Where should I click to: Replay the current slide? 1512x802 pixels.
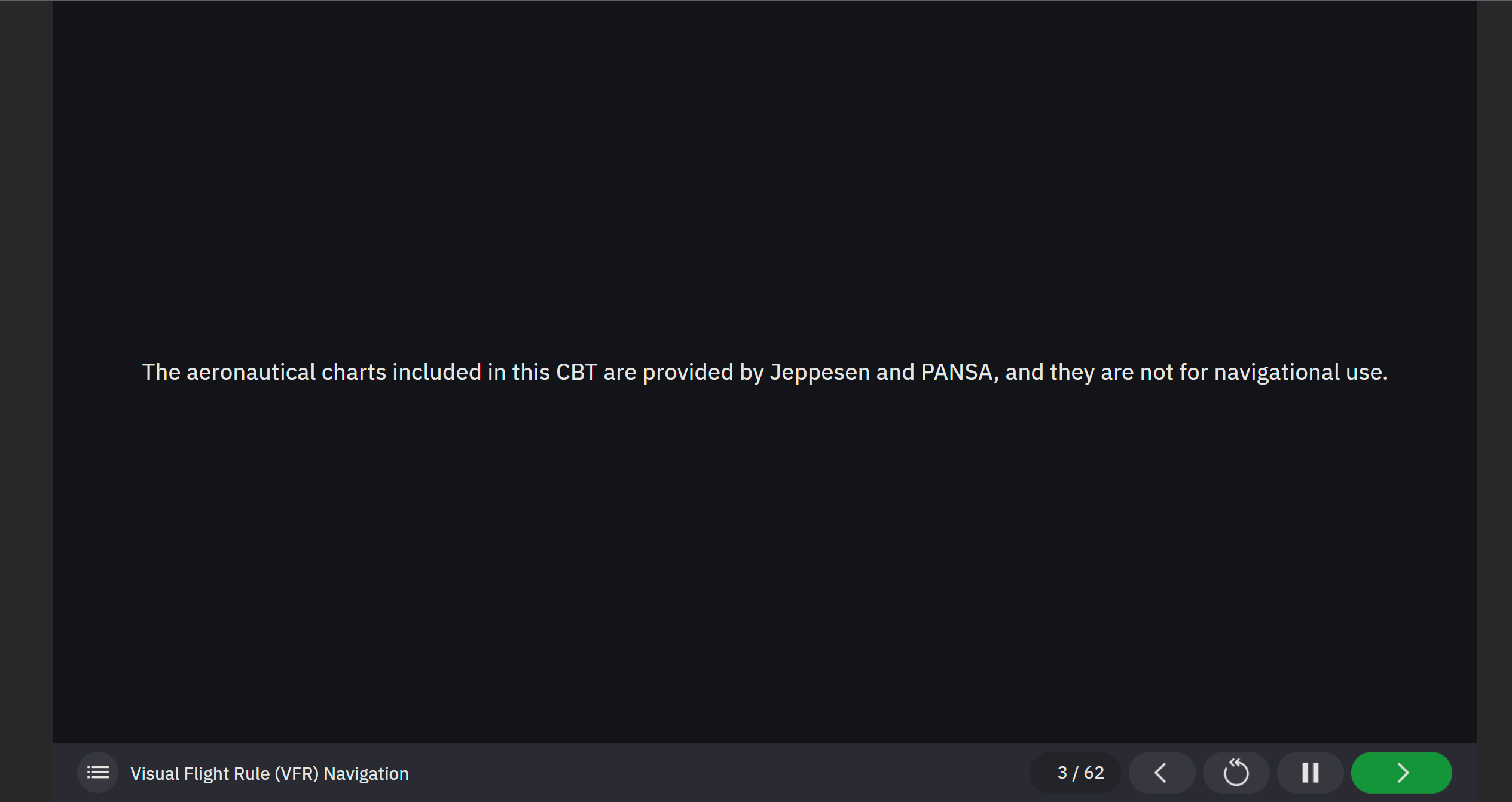coord(1236,773)
